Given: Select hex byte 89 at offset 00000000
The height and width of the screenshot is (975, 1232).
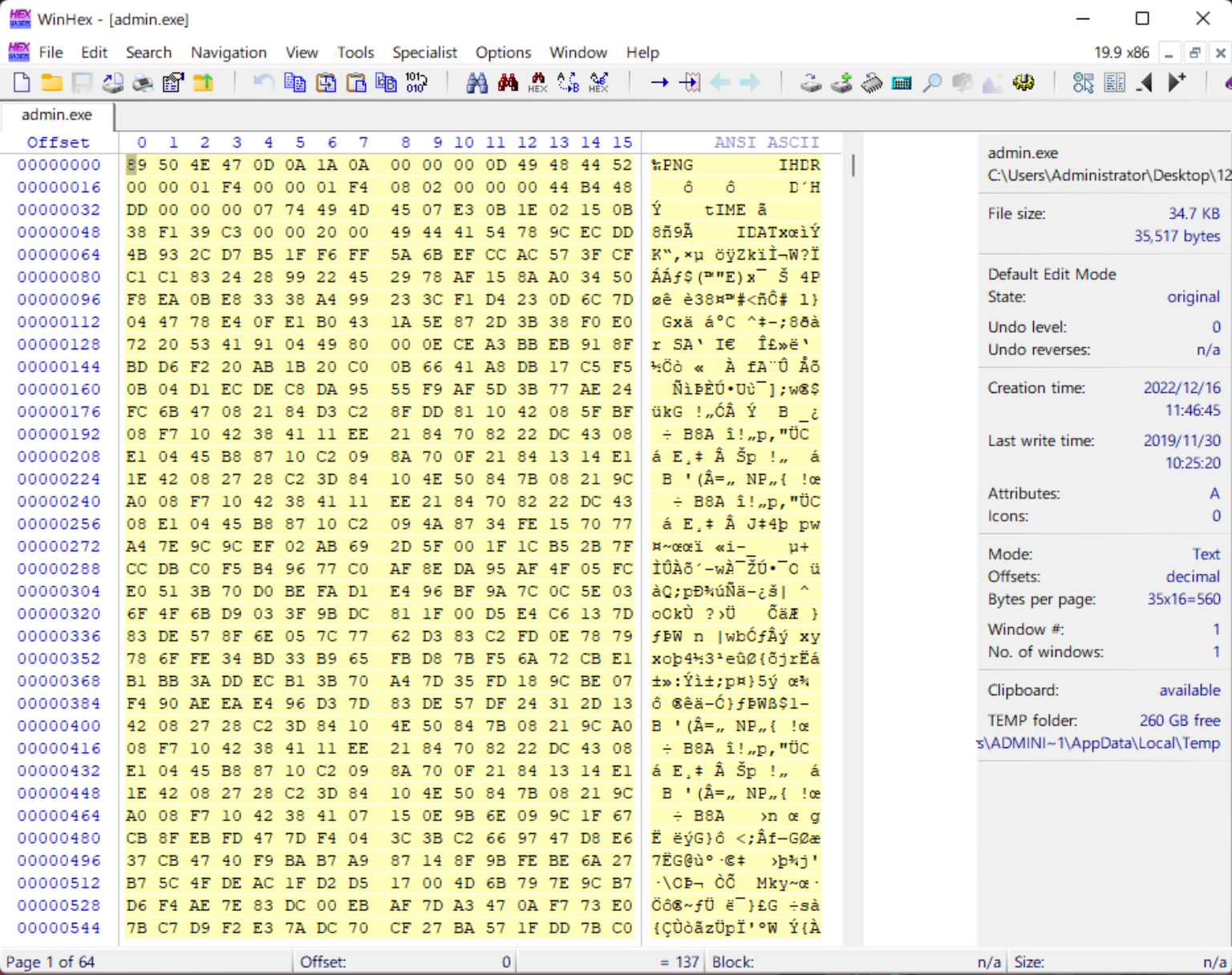Looking at the screenshot, I should [136, 164].
